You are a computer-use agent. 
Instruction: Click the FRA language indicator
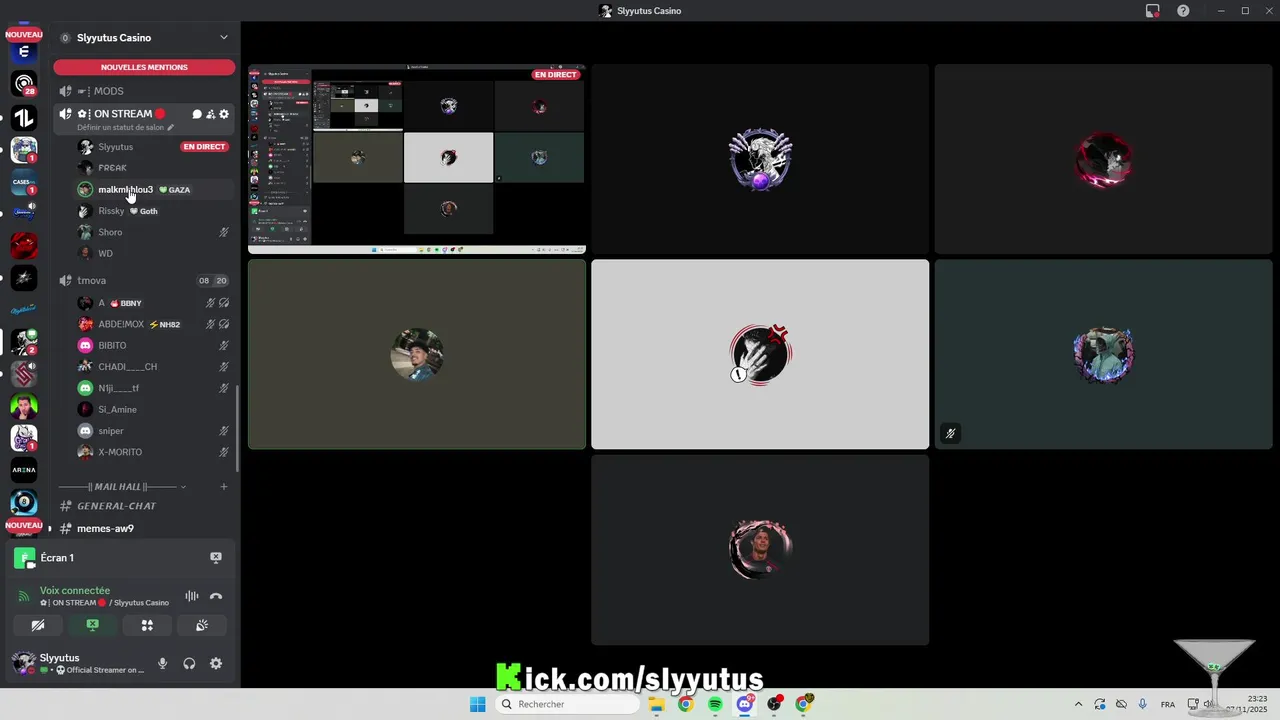point(1168,704)
